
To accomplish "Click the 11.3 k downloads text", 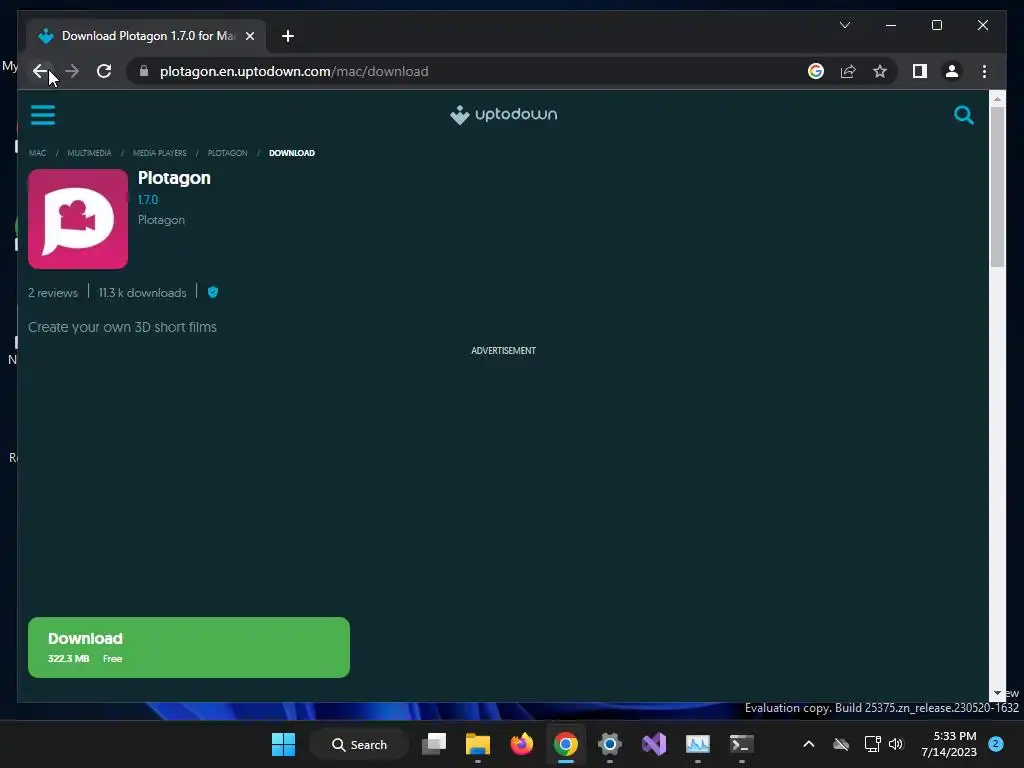I will (142, 293).
